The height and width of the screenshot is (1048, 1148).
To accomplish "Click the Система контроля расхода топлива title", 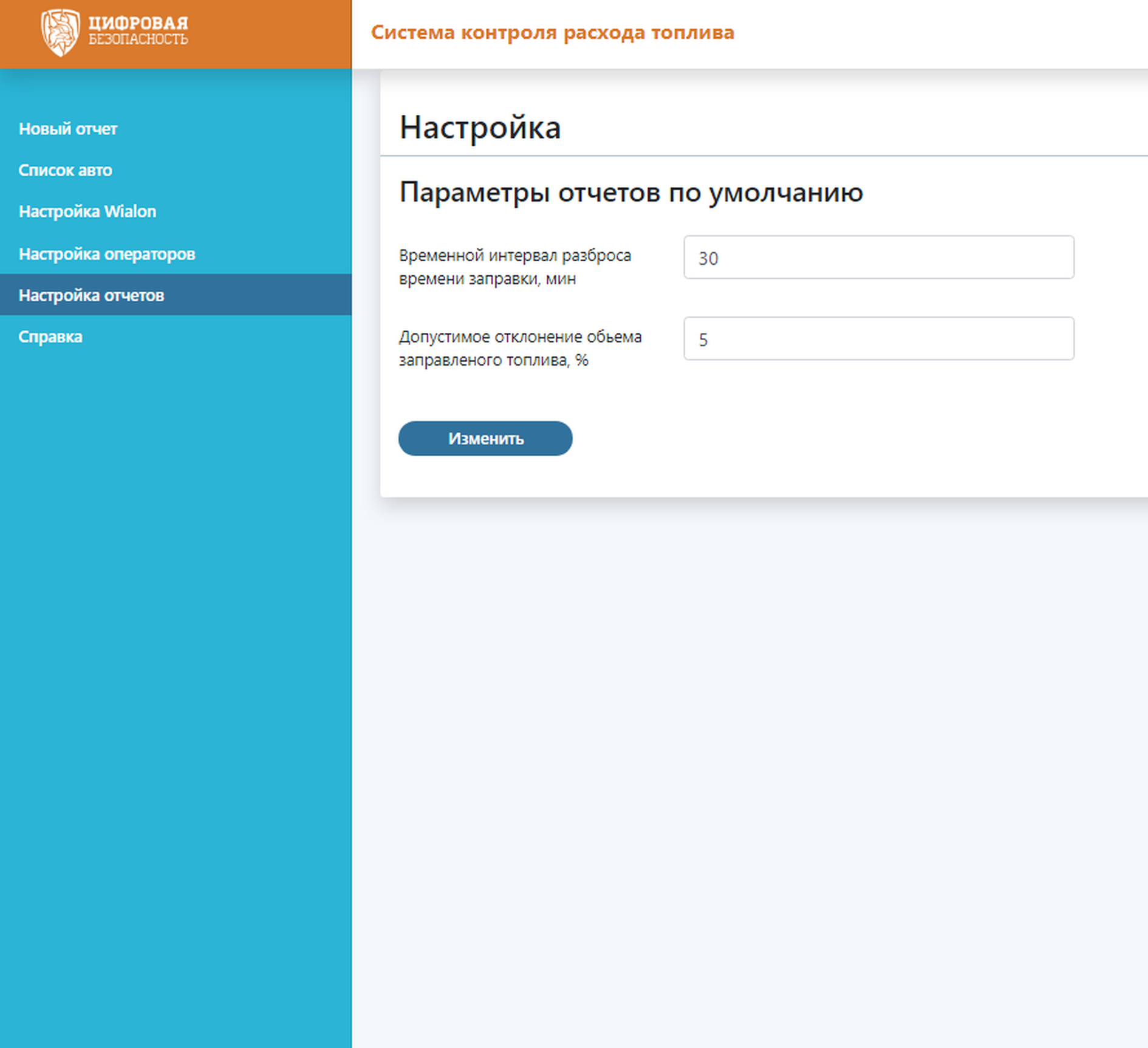I will point(553,32).
